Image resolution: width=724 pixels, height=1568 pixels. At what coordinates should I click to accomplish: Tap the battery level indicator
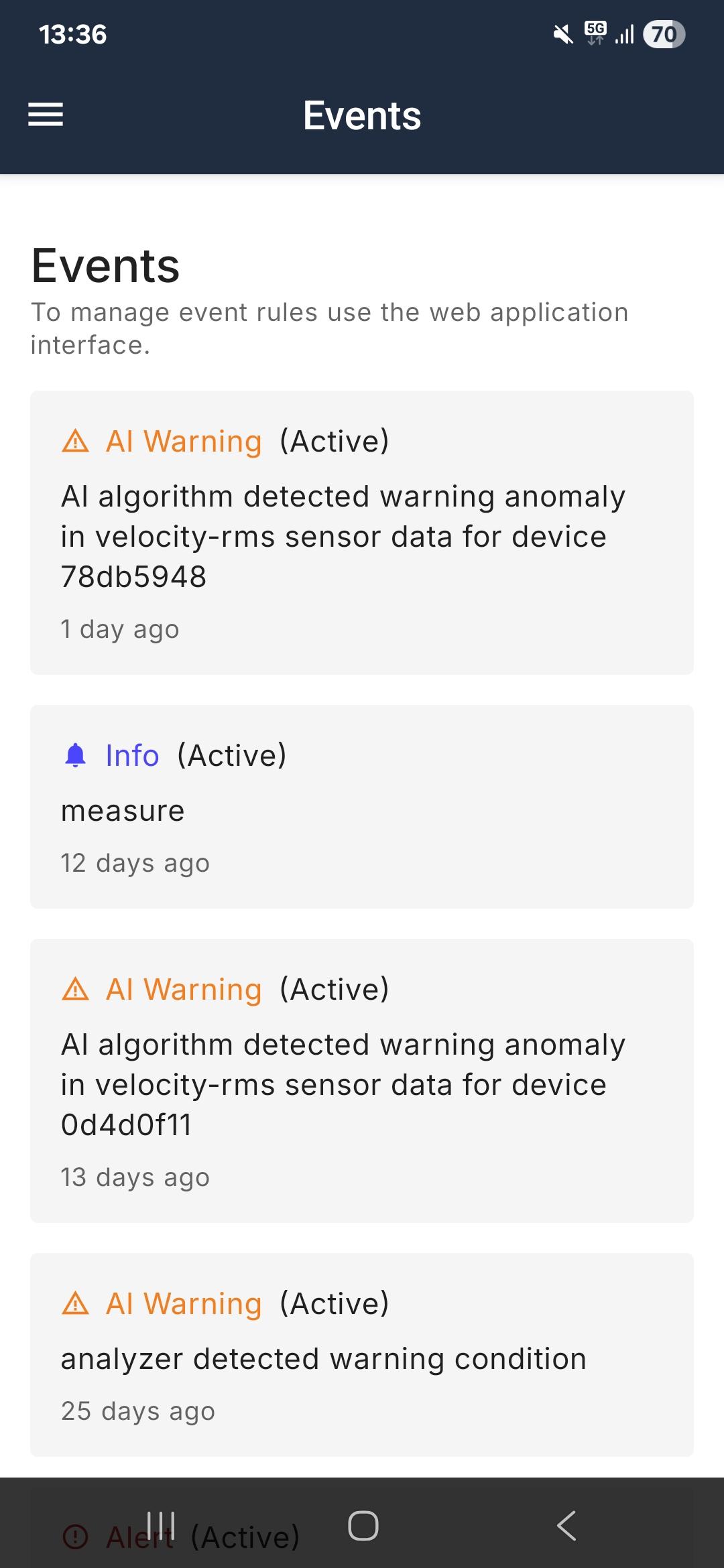(664, 34)
